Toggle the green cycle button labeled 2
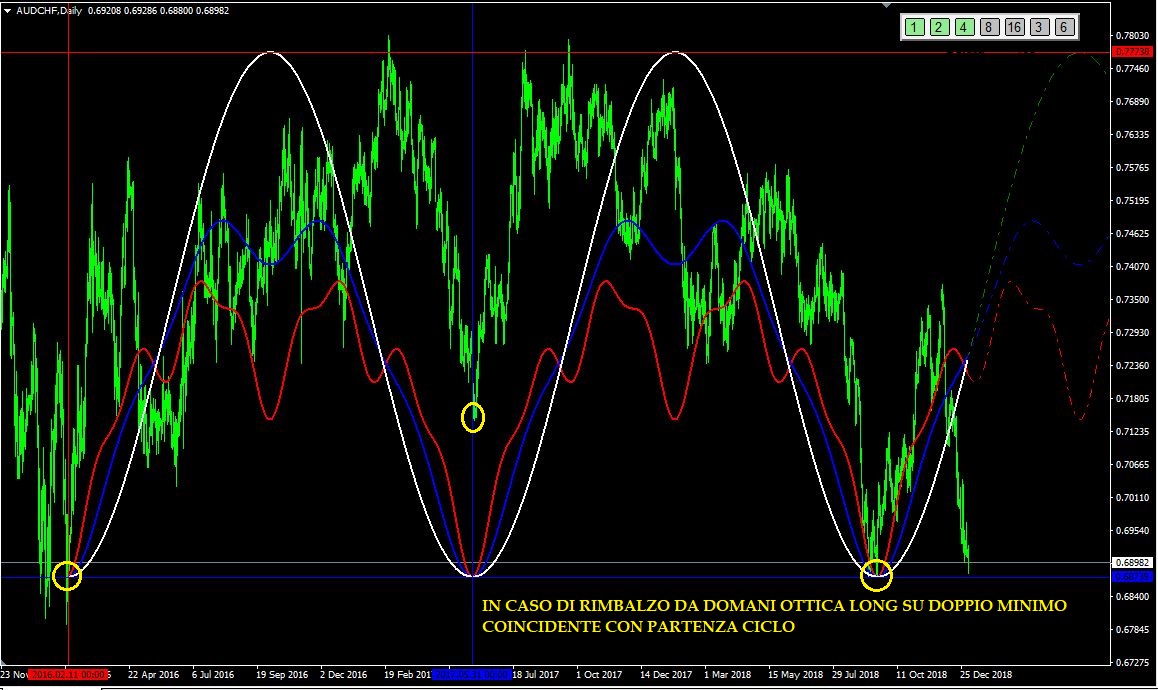The width and height of the screenshot is (1158, 690). 939,28
